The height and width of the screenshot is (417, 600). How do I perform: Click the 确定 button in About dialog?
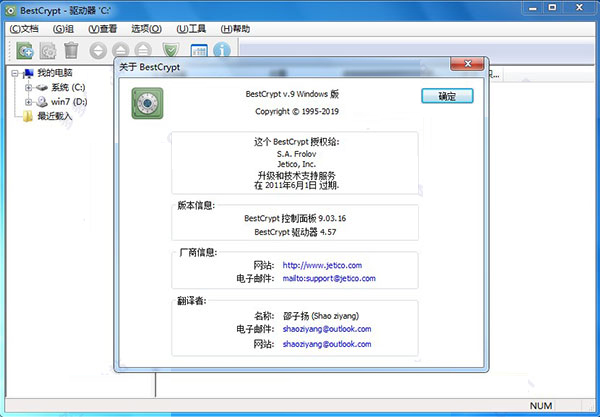pyautogui.click(x=447, y=96)
